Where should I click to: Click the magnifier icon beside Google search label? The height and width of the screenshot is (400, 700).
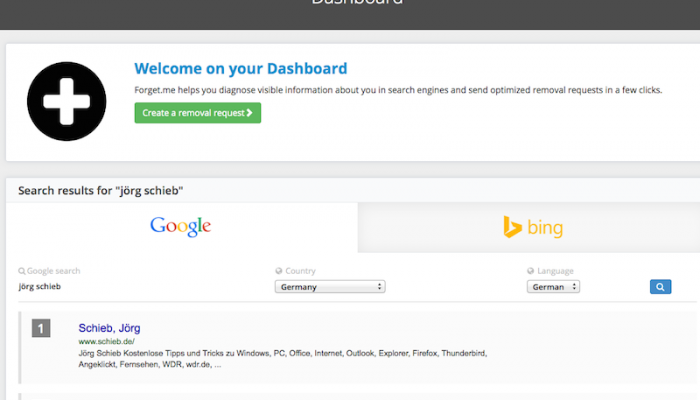pos(21,271)
